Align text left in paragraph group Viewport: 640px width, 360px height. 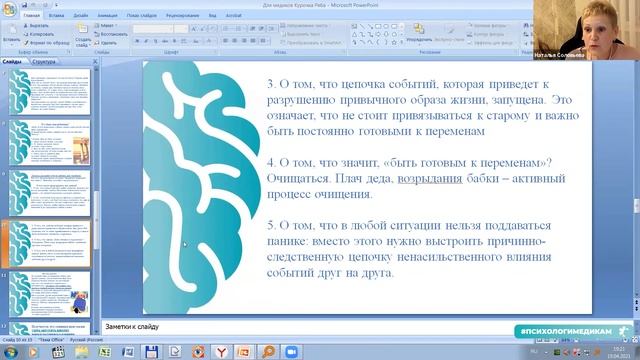[226, 41]
